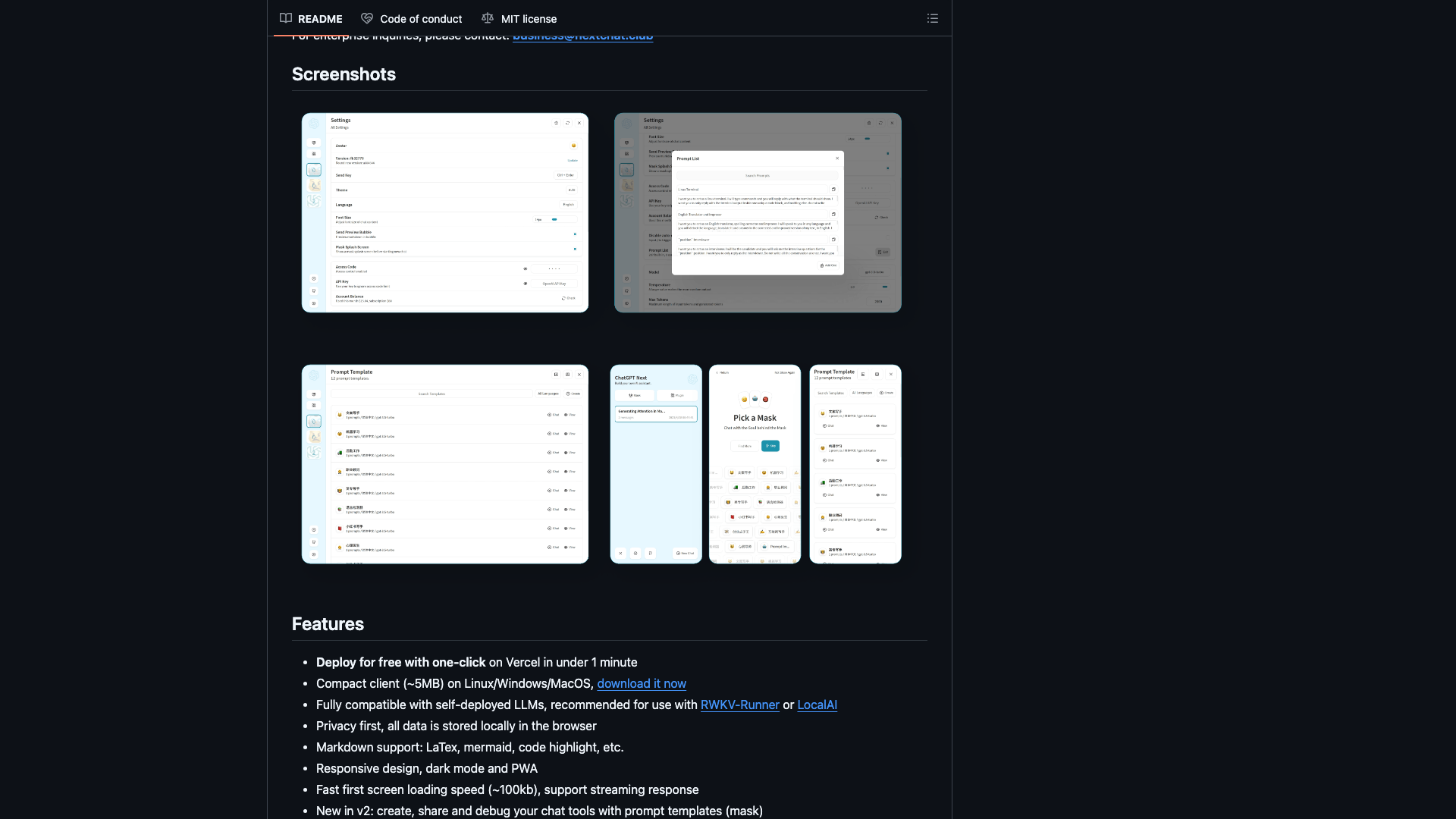Screen dimensions: 1456x819
Task: Open the mobile Prompt Template screenshot
Action: click(855, 464)
